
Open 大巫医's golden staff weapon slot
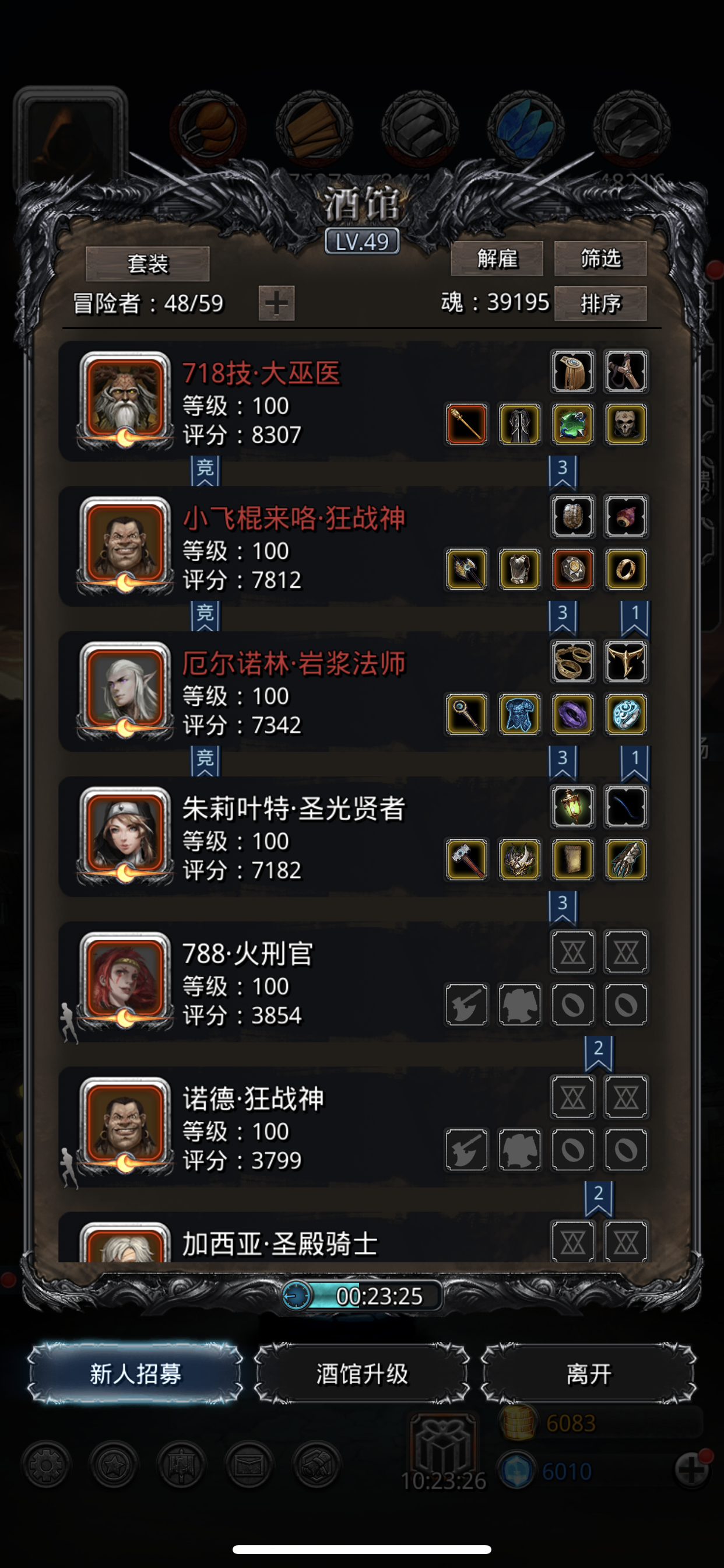tap(466, 424)
